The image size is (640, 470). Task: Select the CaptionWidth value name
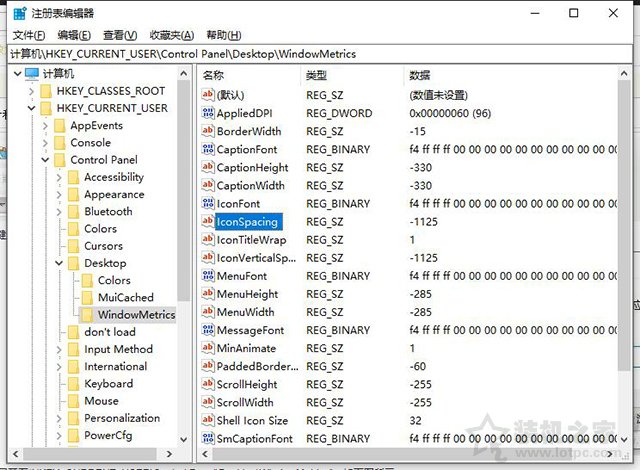coord(251,186)
